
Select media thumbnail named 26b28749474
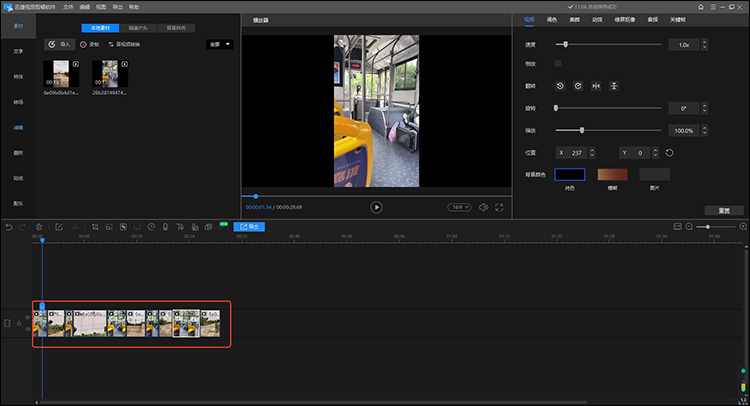pos(110,74)
